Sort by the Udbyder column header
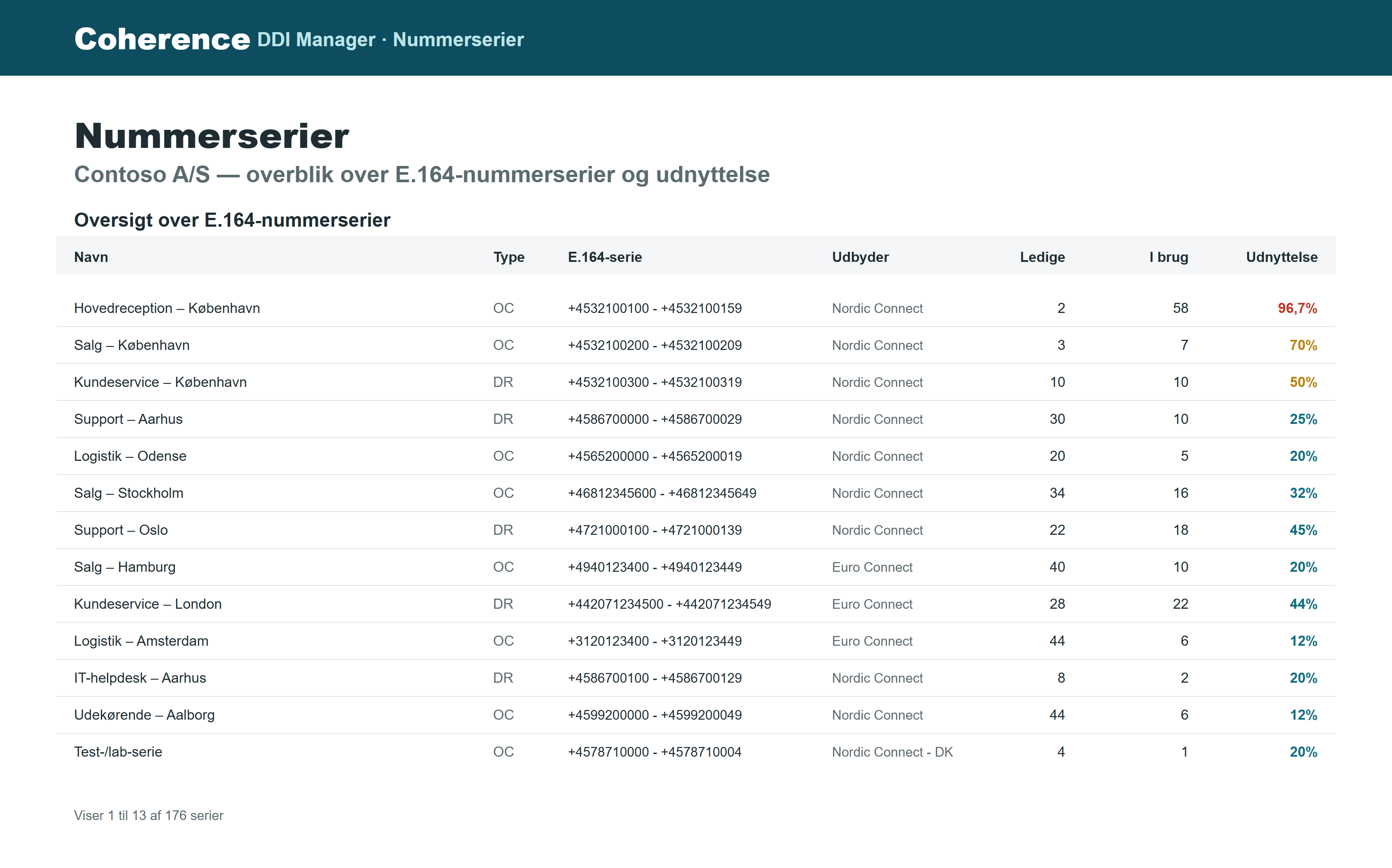This screenshot has width=1392, height=868. (861, 257)
